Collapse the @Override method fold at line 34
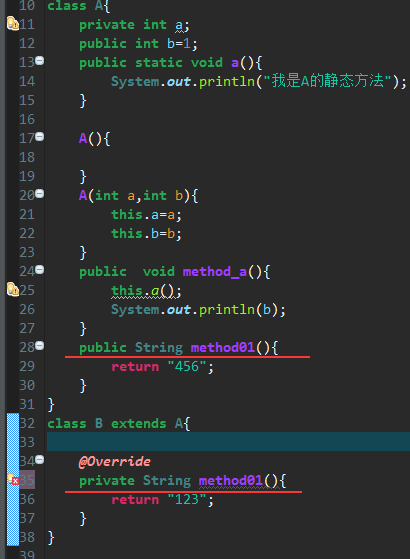The image size is (410, 559). click(x=40, y=460)
